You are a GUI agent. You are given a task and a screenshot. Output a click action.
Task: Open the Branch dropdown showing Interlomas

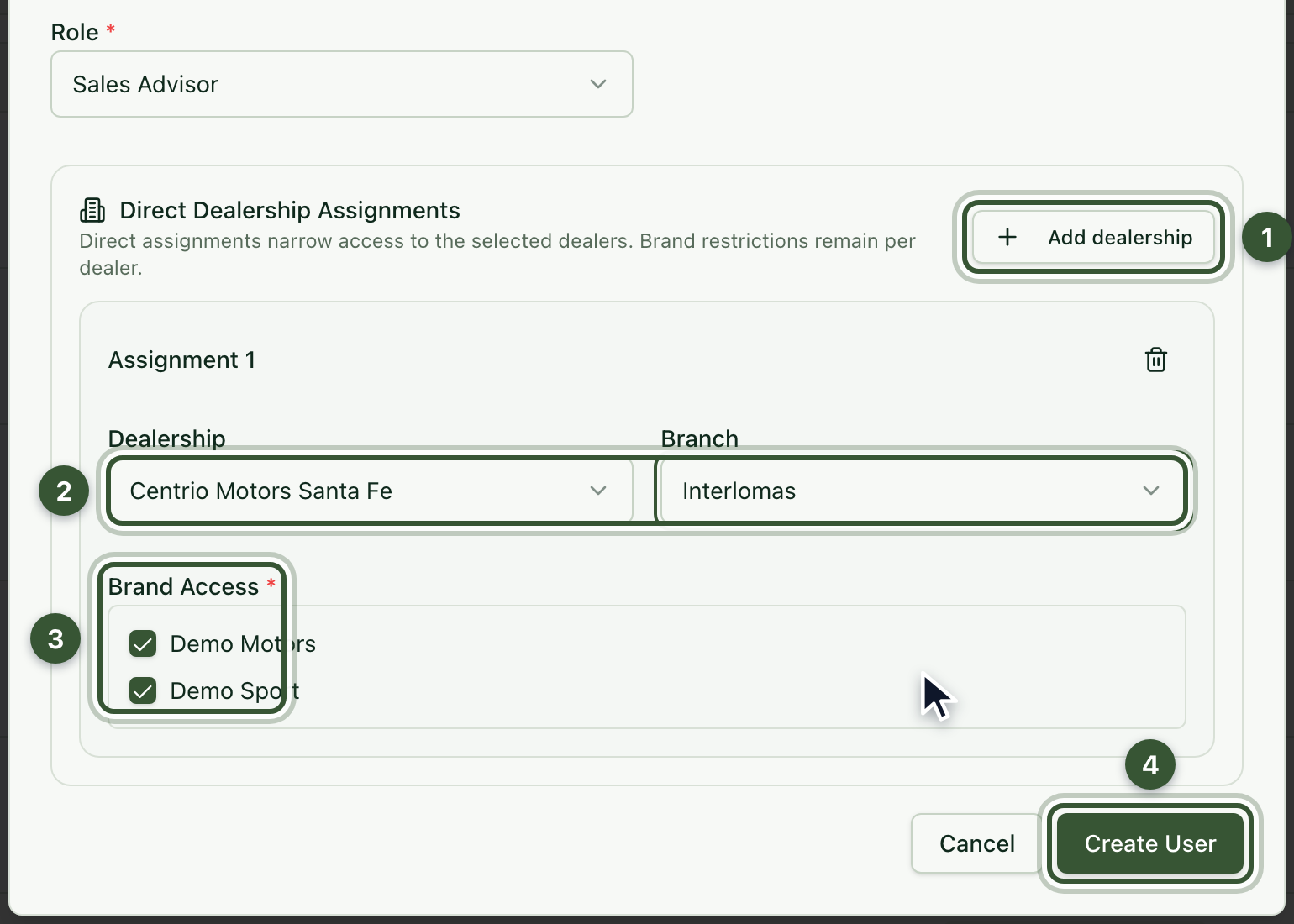coord(923,491)
